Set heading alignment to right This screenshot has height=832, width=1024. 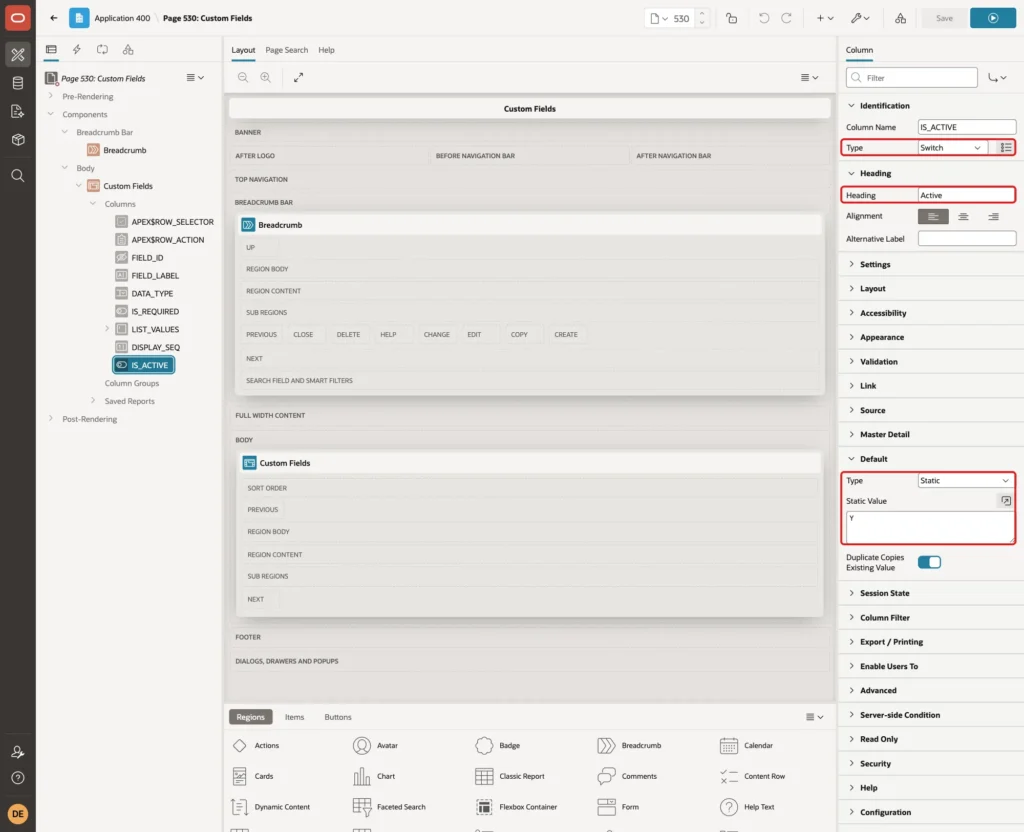tap(993, 216)
